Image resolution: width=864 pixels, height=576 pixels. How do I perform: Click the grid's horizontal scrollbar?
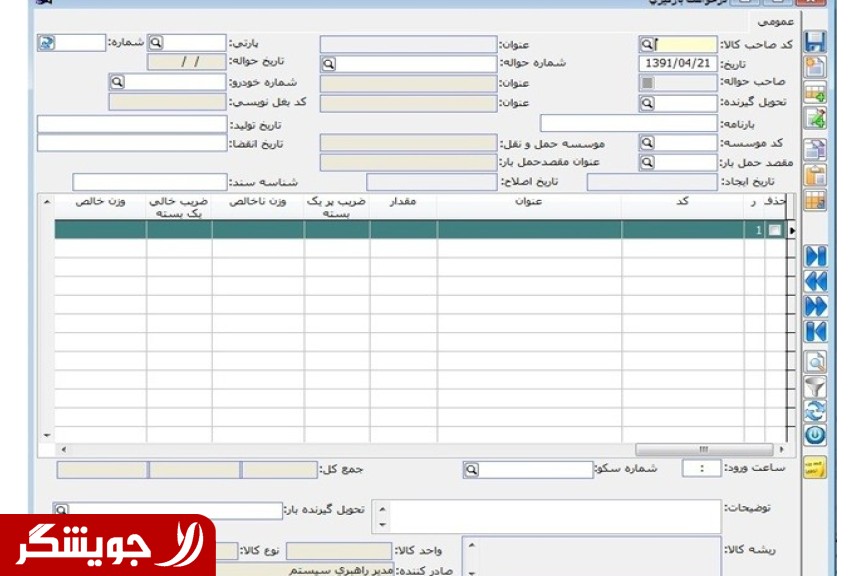point(400,450)
